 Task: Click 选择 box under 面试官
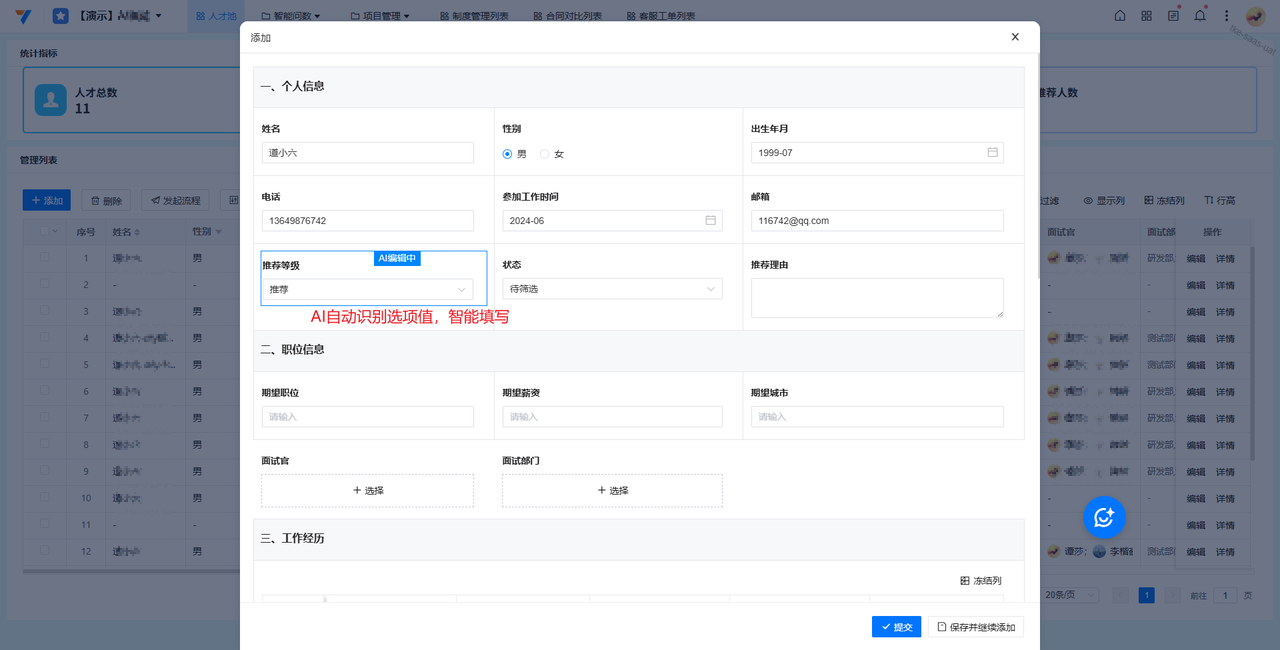(x=367, y=491)
